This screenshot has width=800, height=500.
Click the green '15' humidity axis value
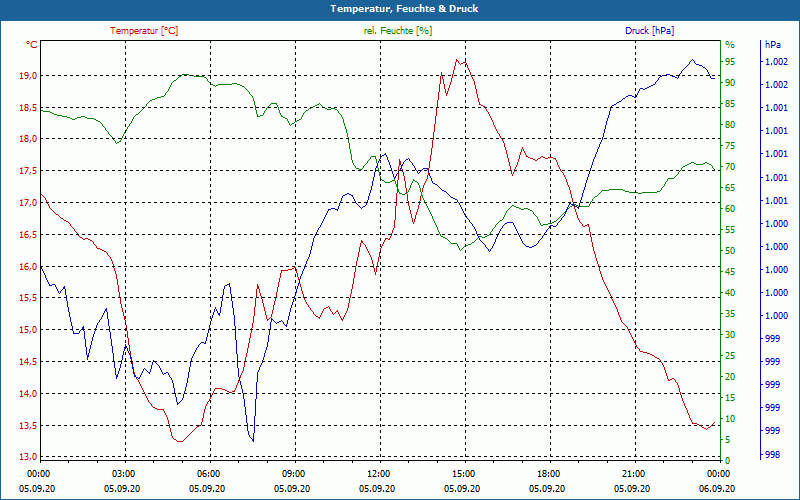(730, 397)
